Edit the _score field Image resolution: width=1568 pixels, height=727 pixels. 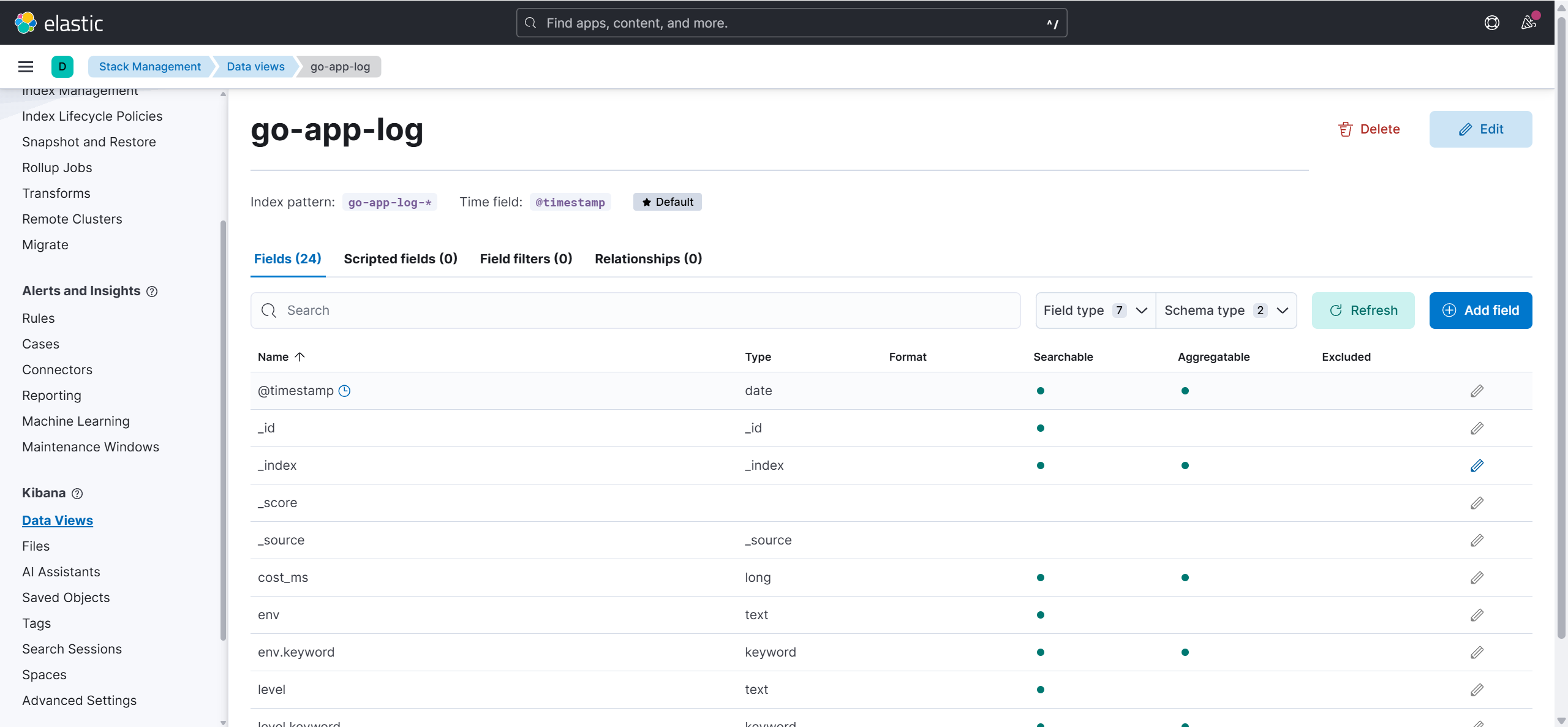click(x=1477, y=503)
